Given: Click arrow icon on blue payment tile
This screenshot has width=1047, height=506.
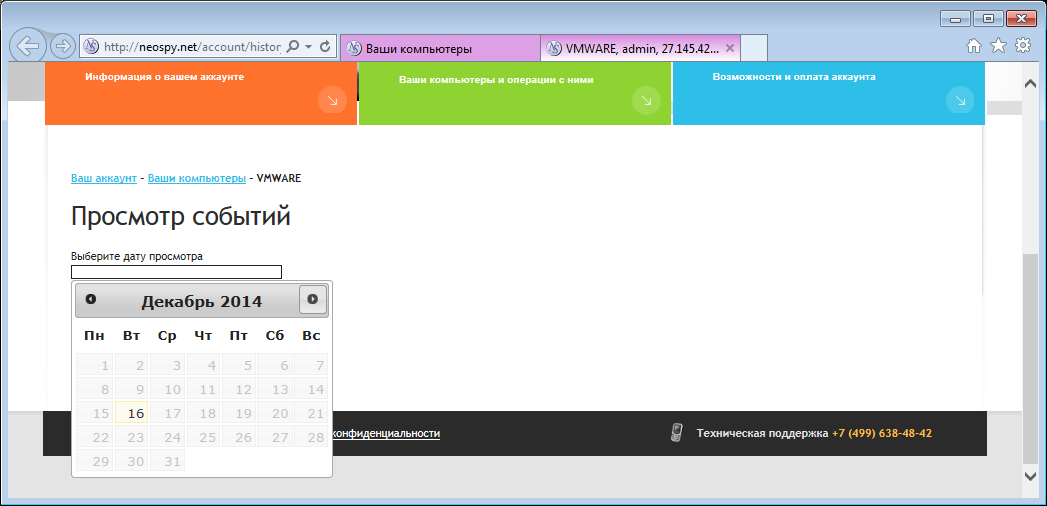Looking at the screenshot, I should (960, 101).
